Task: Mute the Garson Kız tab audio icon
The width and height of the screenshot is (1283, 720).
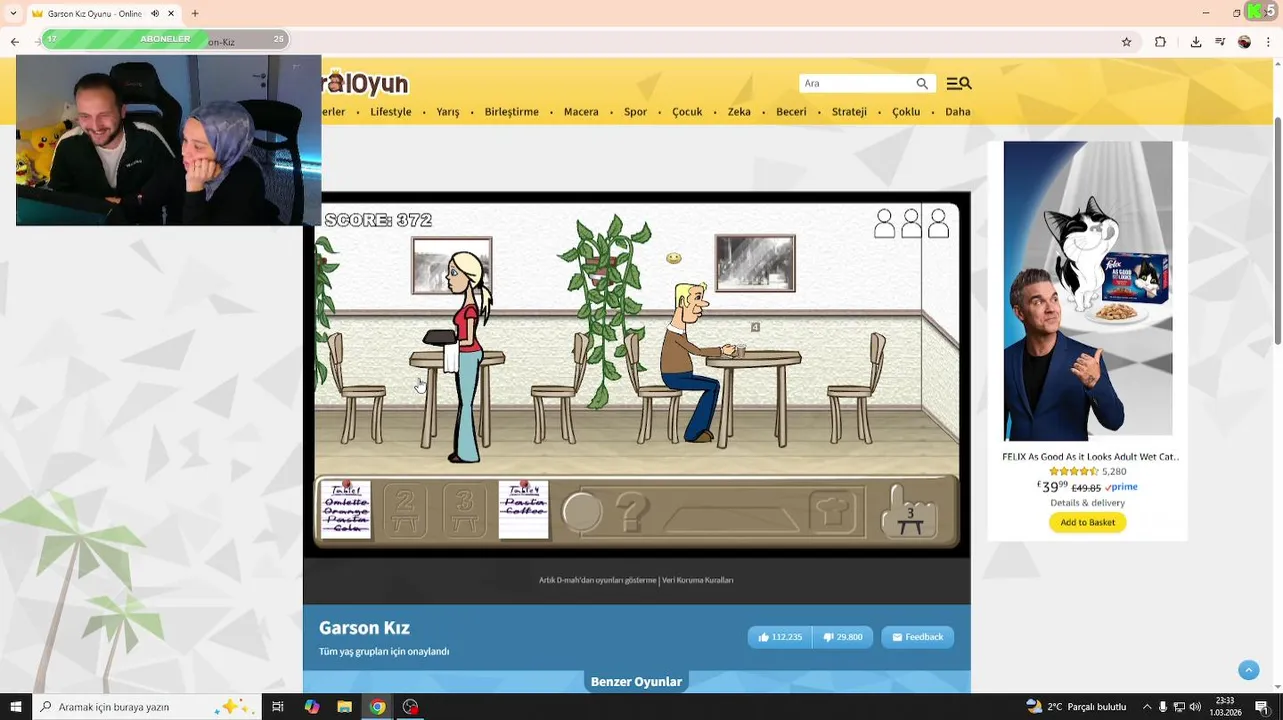Action: tap(154, 14)
